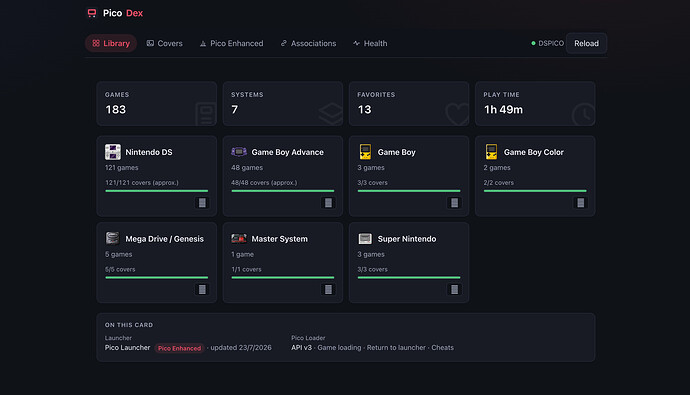Click the 'Cheats' text
This screenshot has height=395, width=690.
click(x=442, y=347)
